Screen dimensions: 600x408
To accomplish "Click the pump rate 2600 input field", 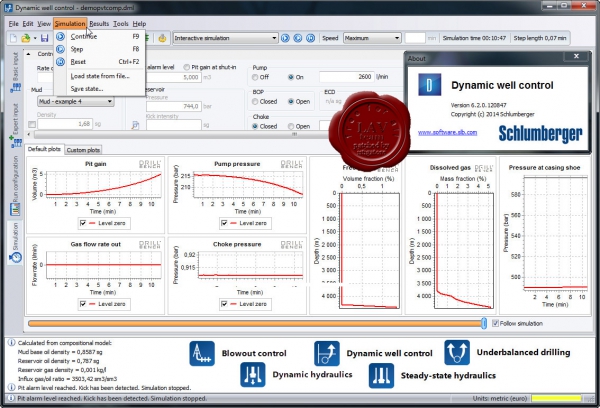I will [346, 77].
